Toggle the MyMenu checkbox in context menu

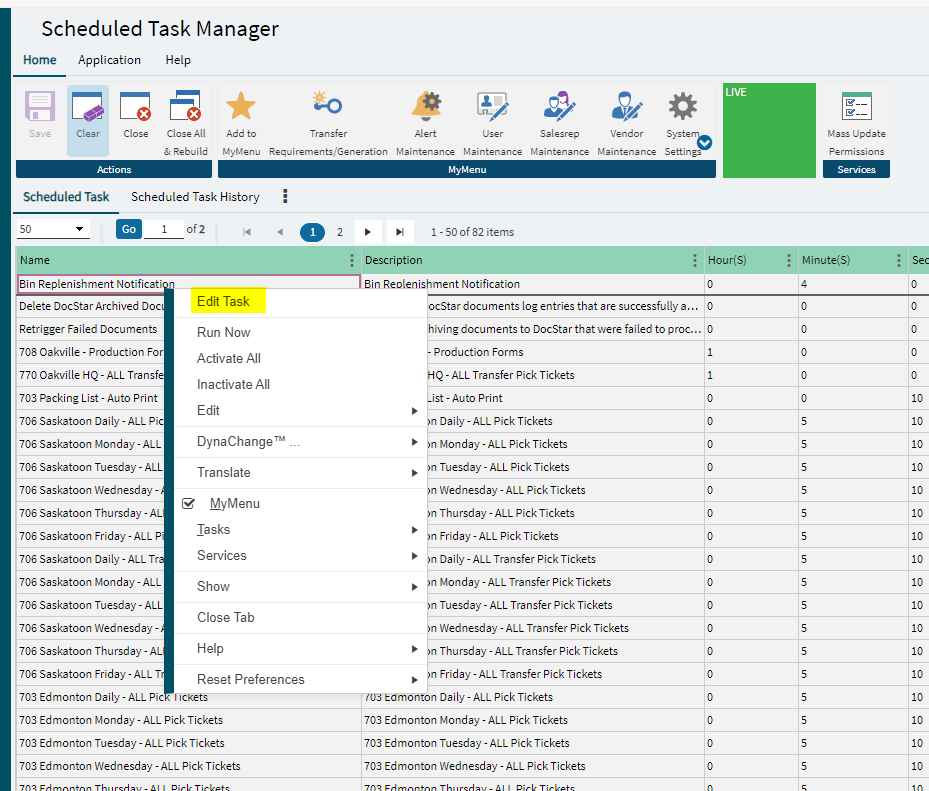tap(188, 504)
